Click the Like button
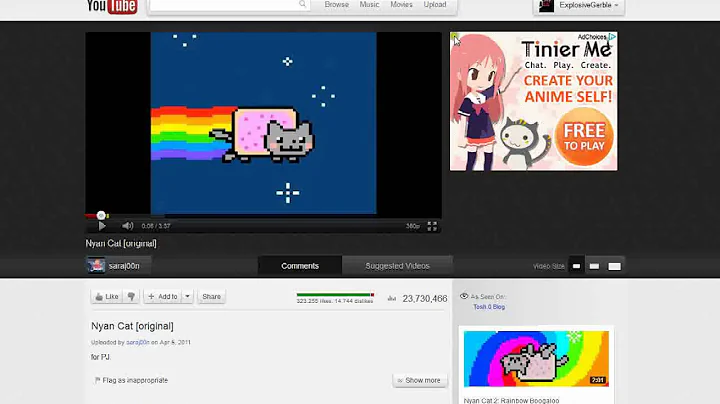Viewport: 720px width, 404px height. point(107,297)
